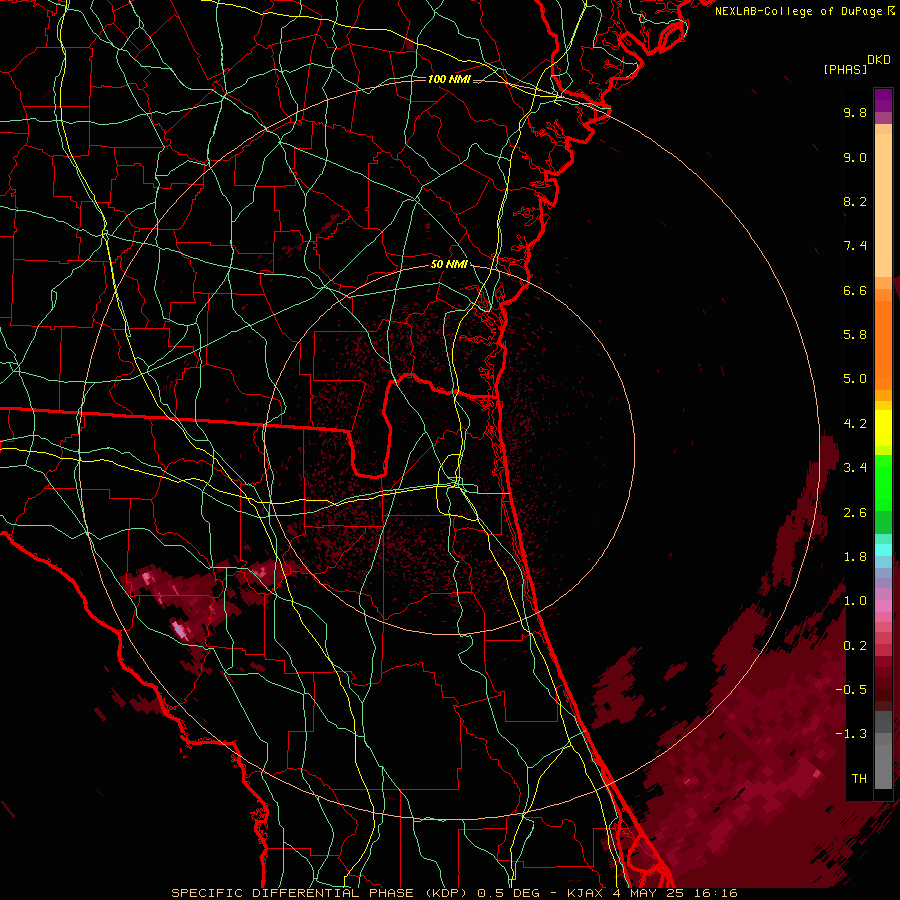Click the 6.6 scale label

coord(855,290)
